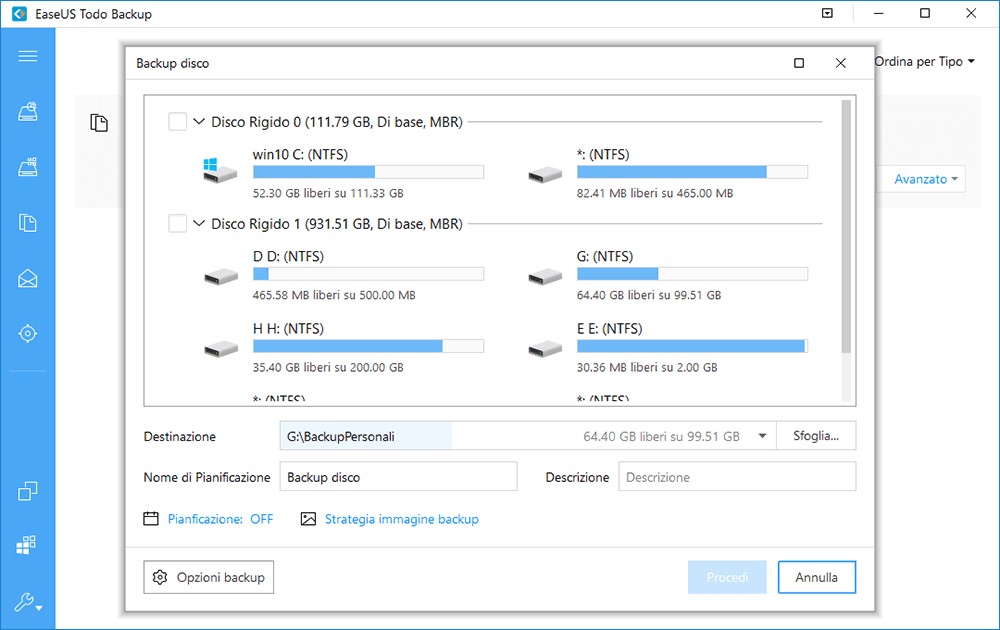The width and height of the screenshot is (1000, 630).
Task: Collapse the Disco Rigido 1 group
Action: [199, 223]
